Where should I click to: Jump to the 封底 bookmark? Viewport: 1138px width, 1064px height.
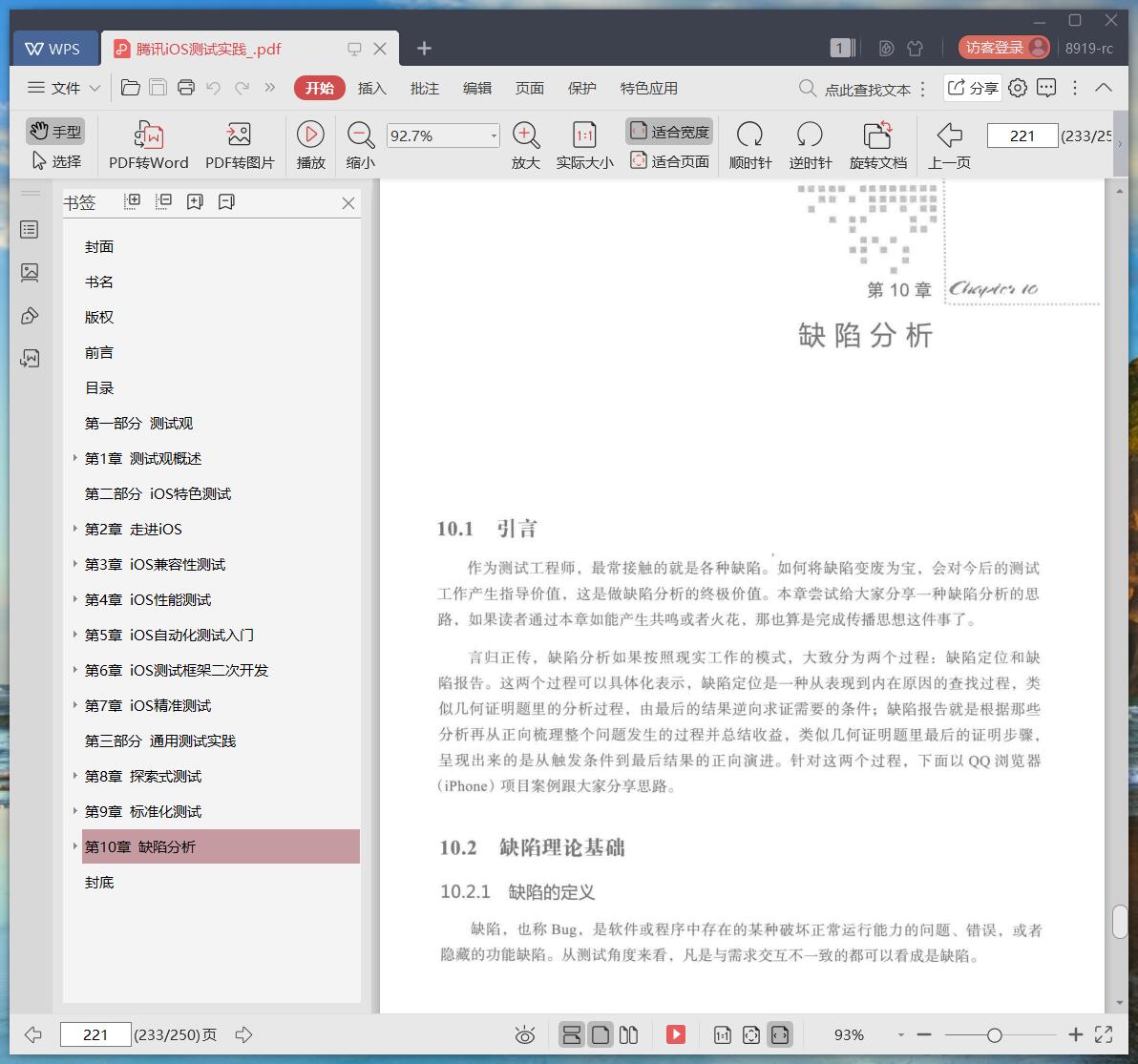pos(99,882)
